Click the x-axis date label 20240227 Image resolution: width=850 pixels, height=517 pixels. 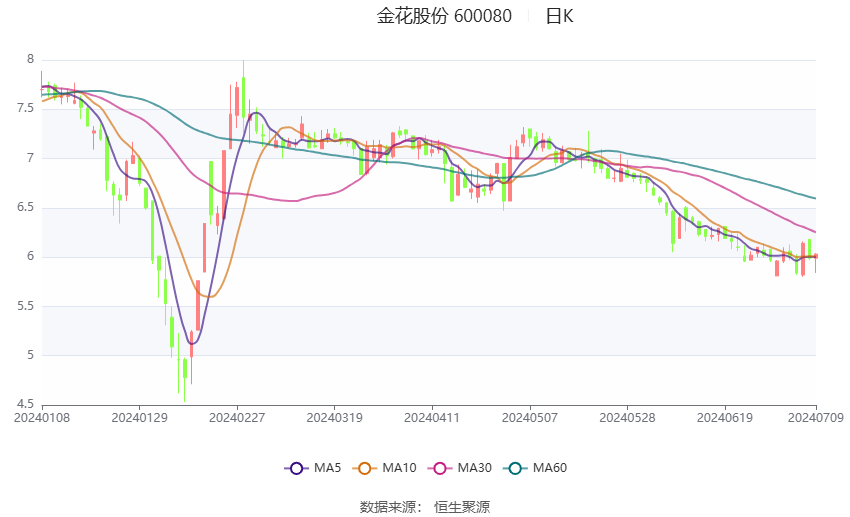click(237, 418)
